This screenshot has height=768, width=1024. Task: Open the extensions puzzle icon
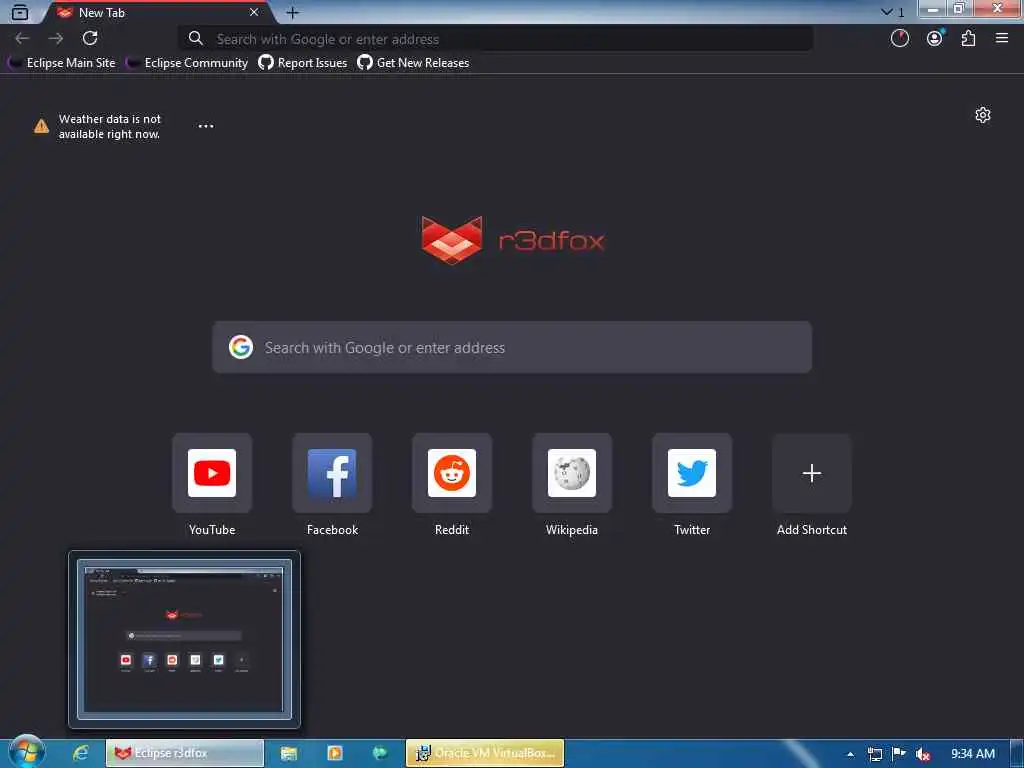(968, 39)
